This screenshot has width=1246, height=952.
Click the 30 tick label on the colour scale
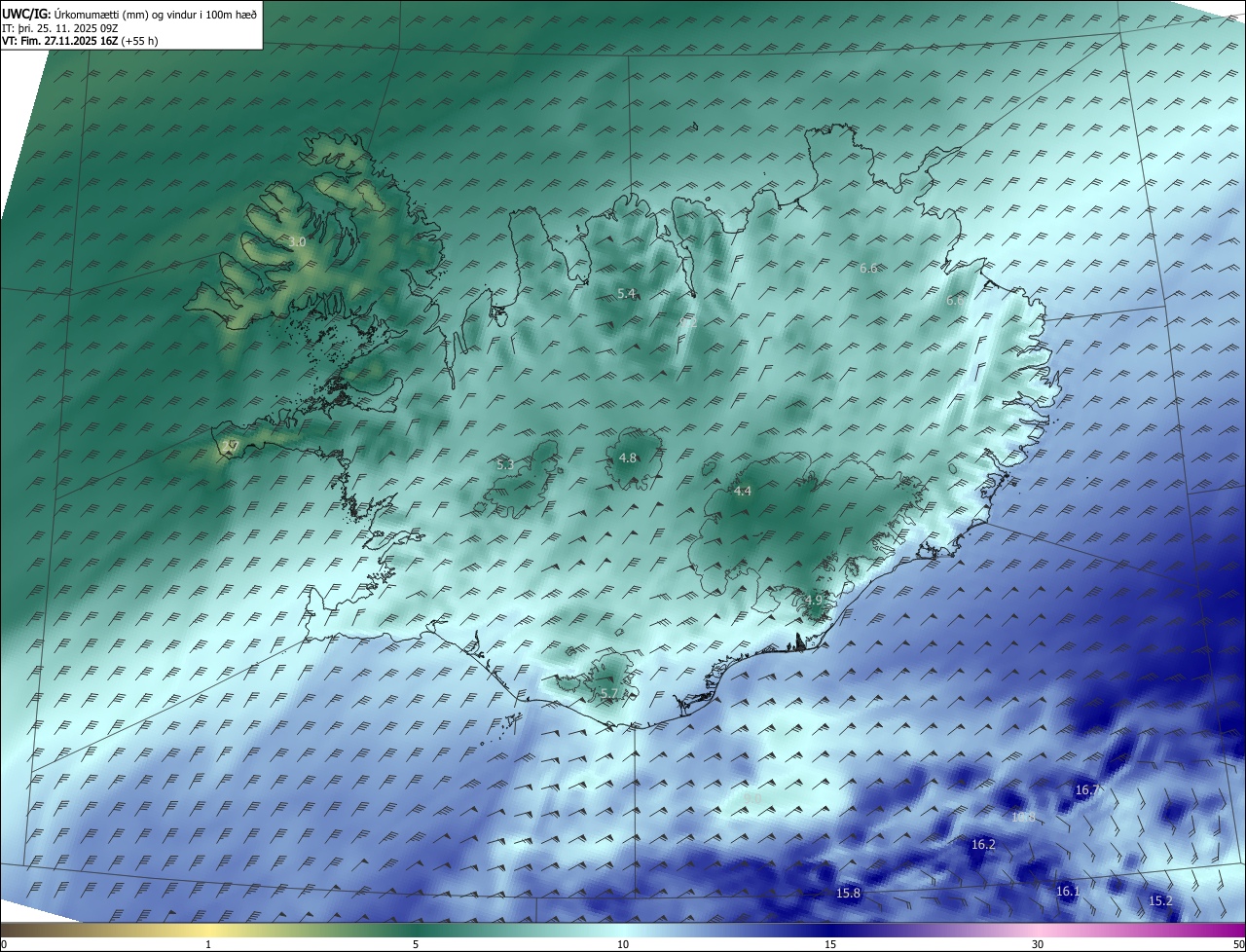(1038, 944)
